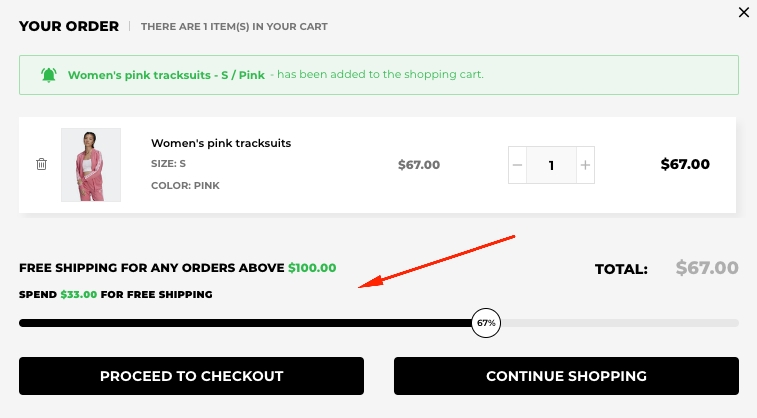Open the Women's pink tracksuits product link

tap(221, 143)
